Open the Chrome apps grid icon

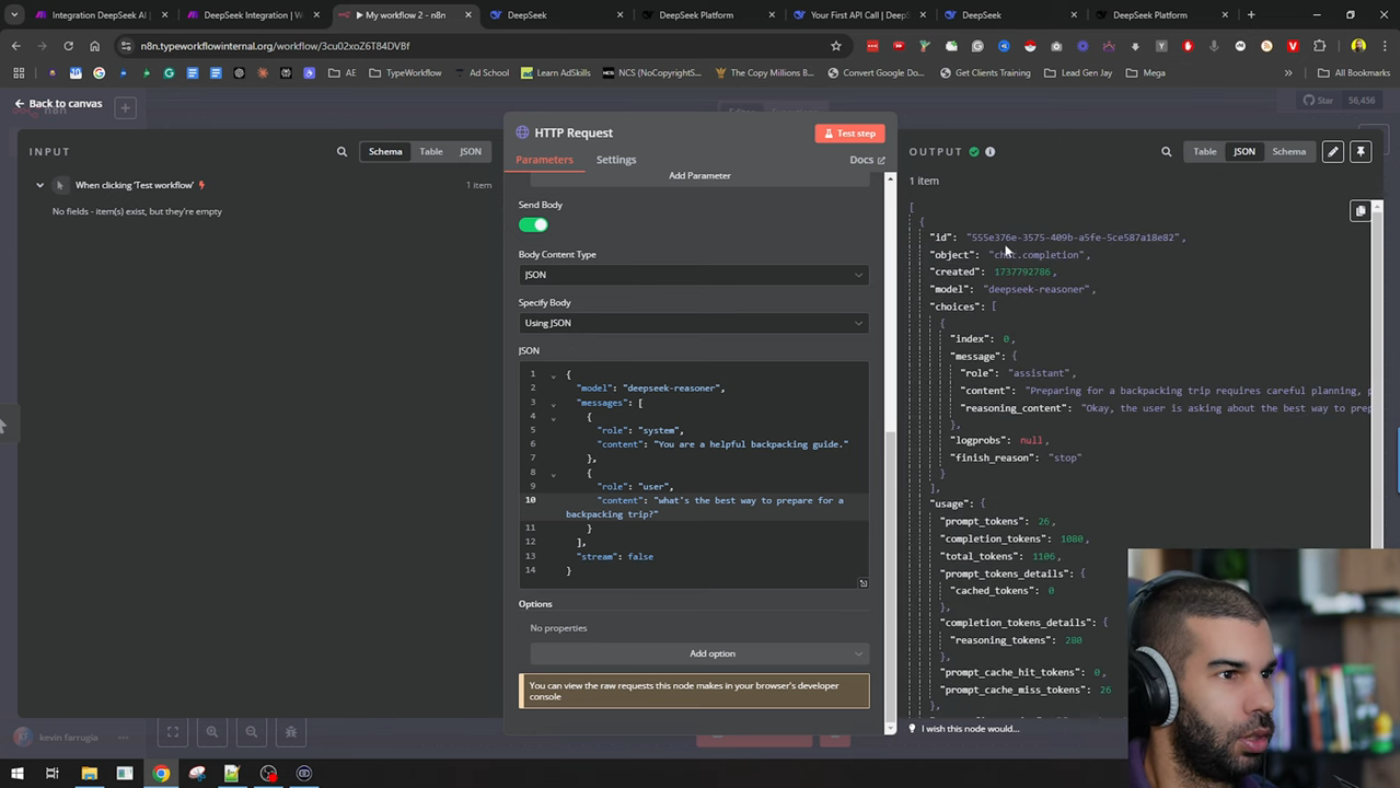[18, 73]
